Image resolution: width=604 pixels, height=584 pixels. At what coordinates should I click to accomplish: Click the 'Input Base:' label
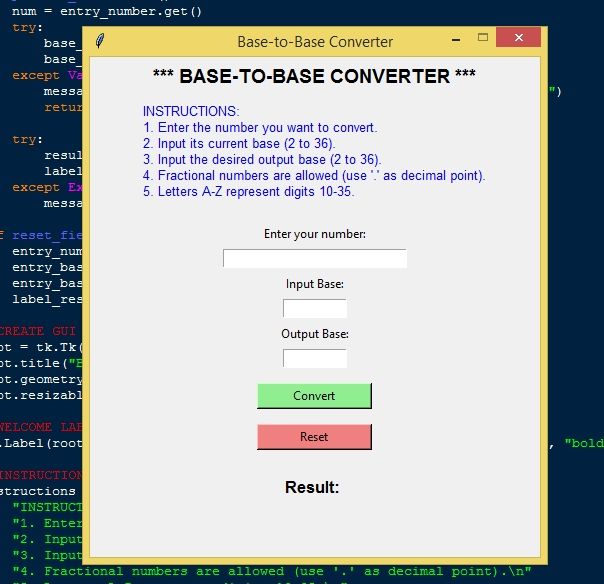coord(314,284)
